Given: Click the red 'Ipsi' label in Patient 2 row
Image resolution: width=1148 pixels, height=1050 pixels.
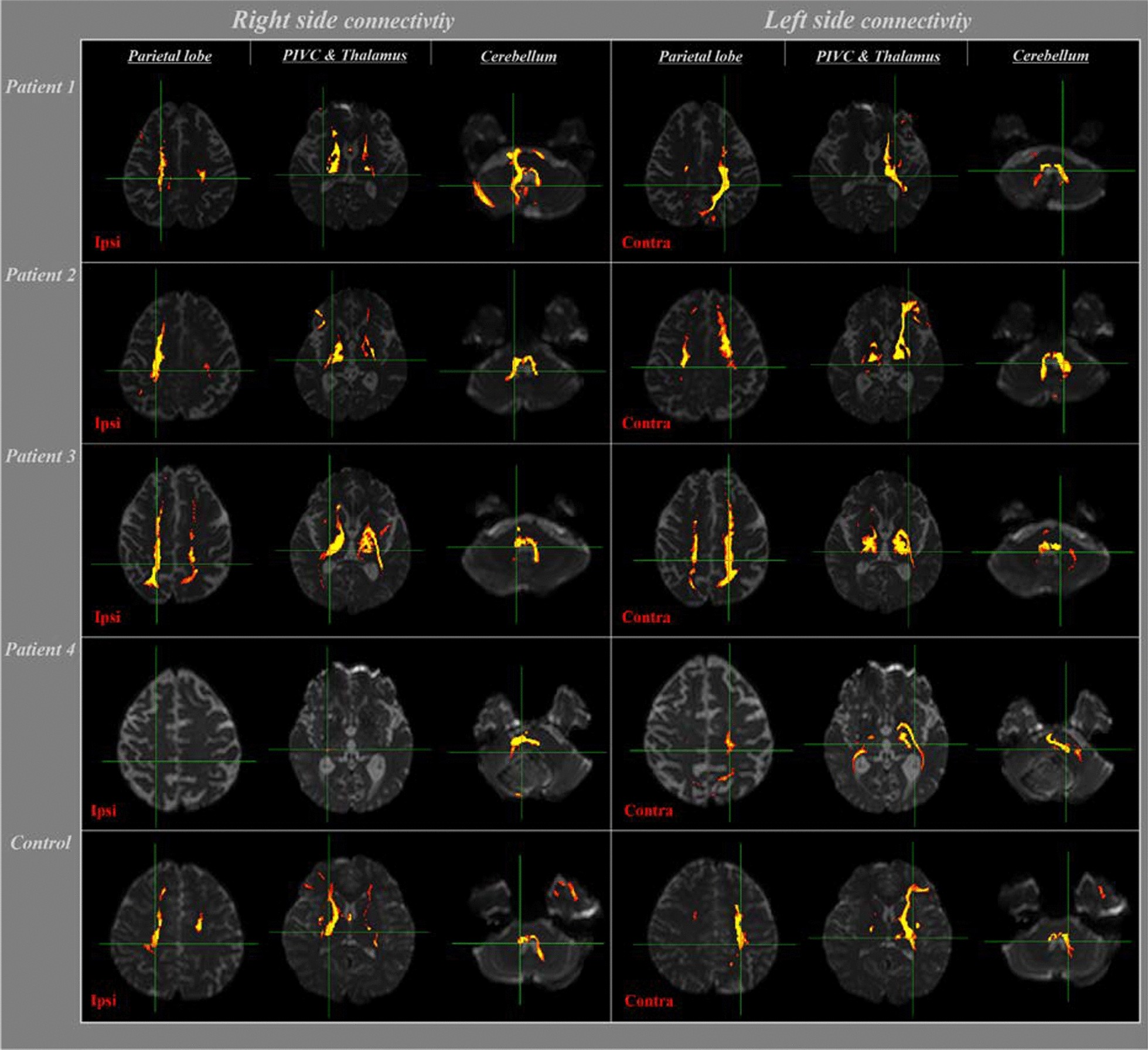Looking at the screenshot, I should point(108,422).
